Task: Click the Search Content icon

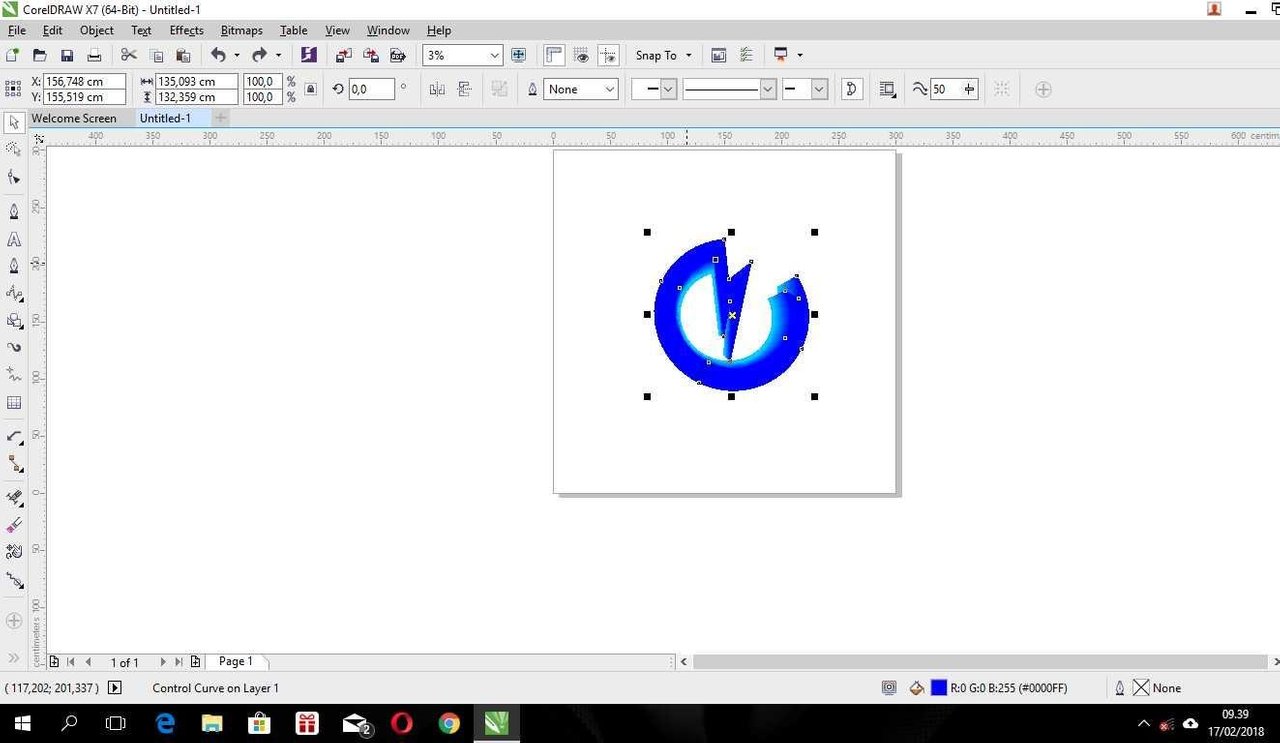Action: tap(308, 55)
